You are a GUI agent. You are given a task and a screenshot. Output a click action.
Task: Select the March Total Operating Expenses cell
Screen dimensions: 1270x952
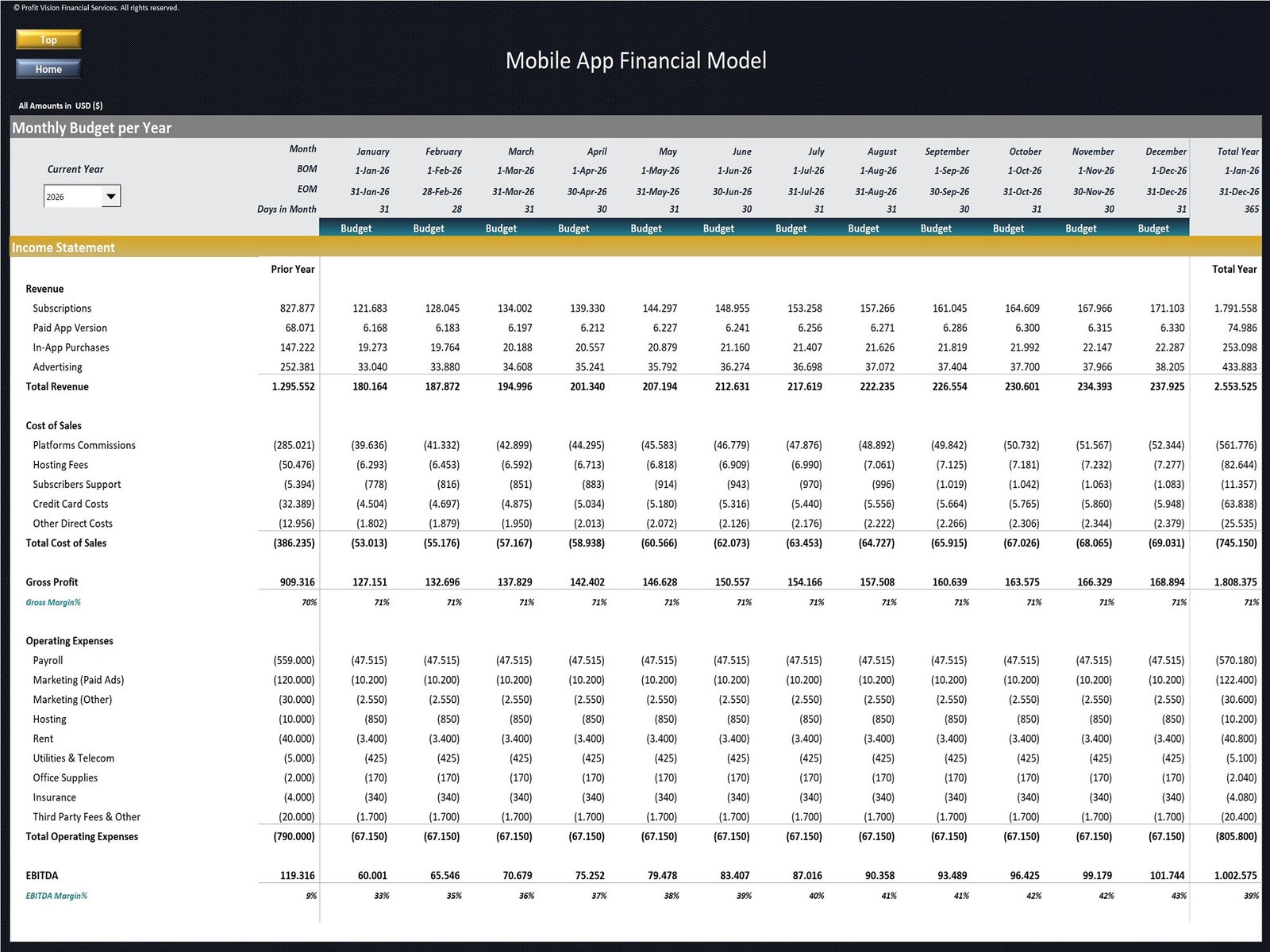[514, 837]
